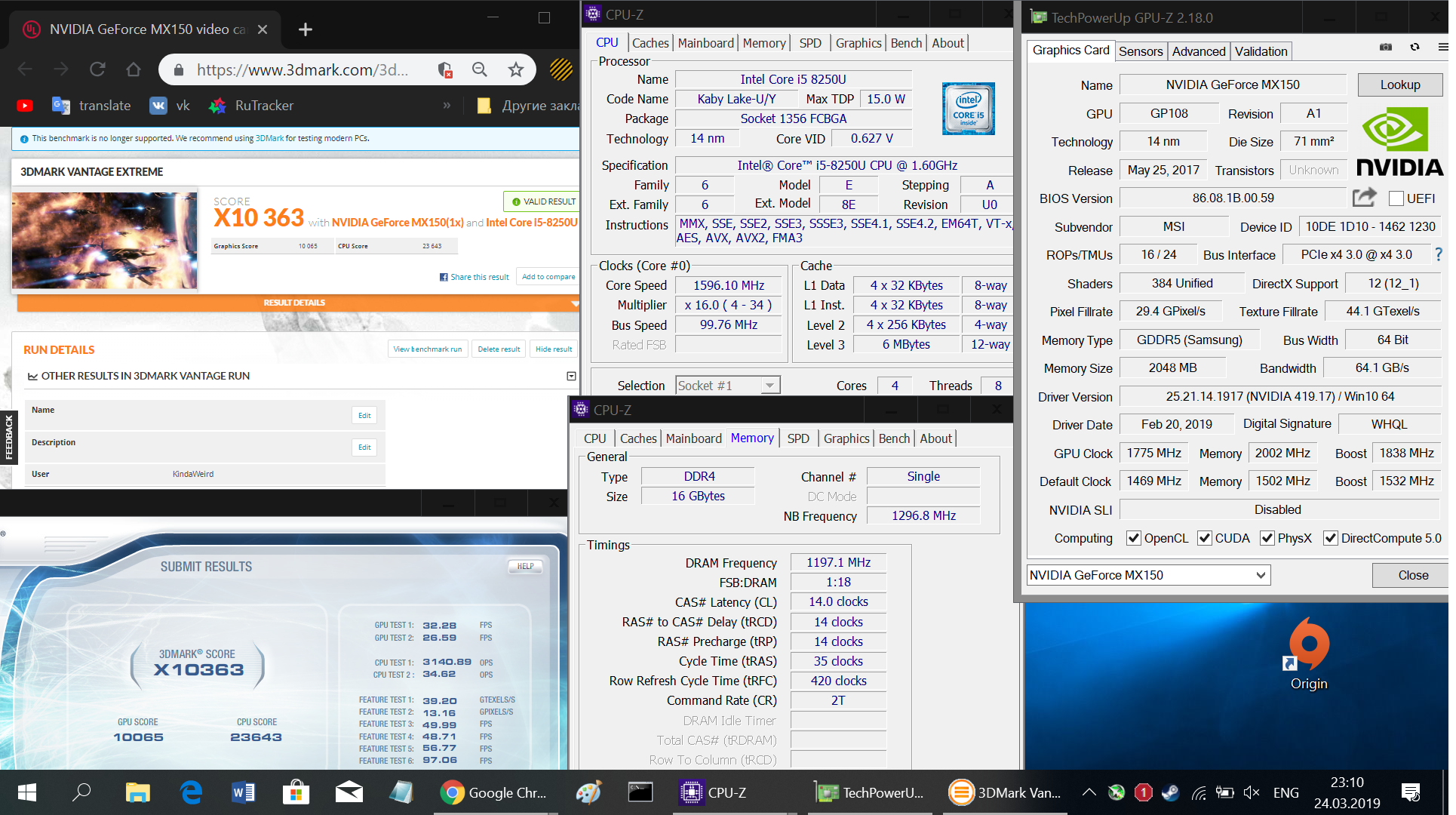
Task: Toggle the CUDA checkbox
Action: coord(1205,538)
